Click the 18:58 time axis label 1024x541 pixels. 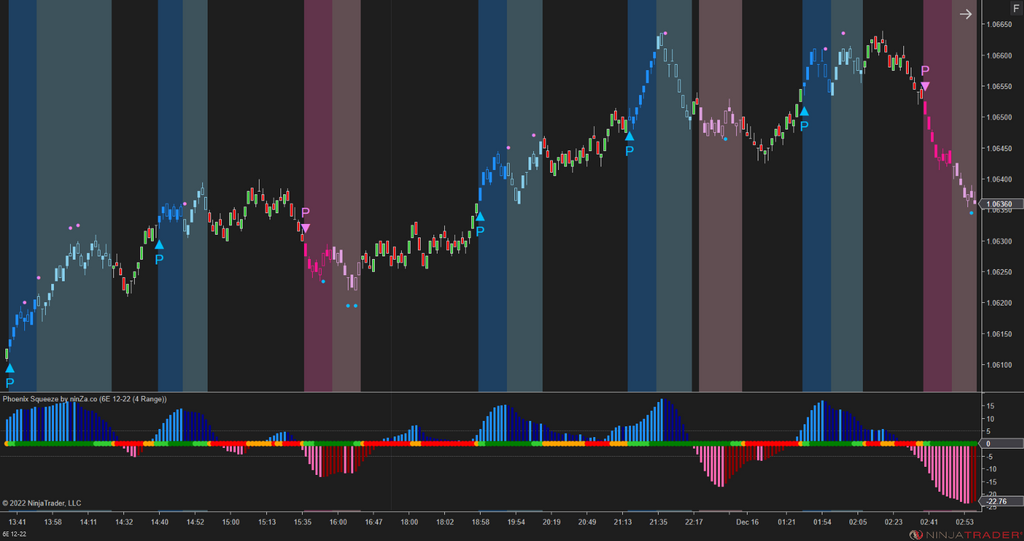[x=480, y=522]
